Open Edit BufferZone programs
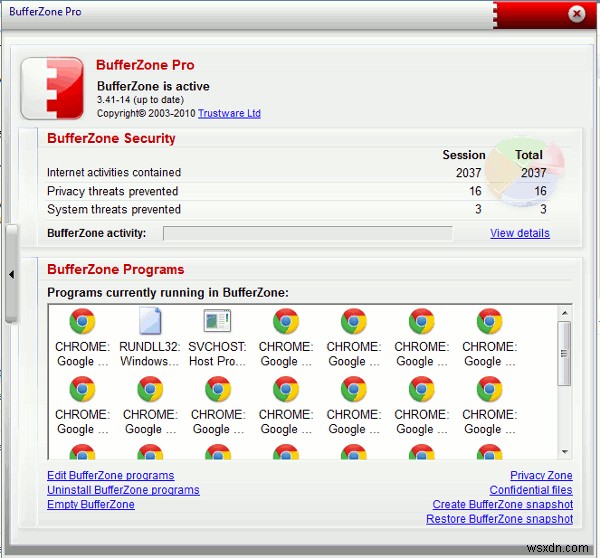This screenshot has height=558, width=600. [111, 475]
